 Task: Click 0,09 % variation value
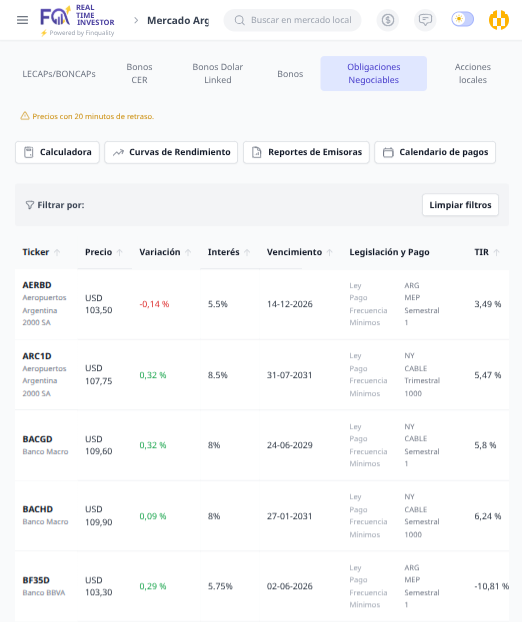pos(153,516)
